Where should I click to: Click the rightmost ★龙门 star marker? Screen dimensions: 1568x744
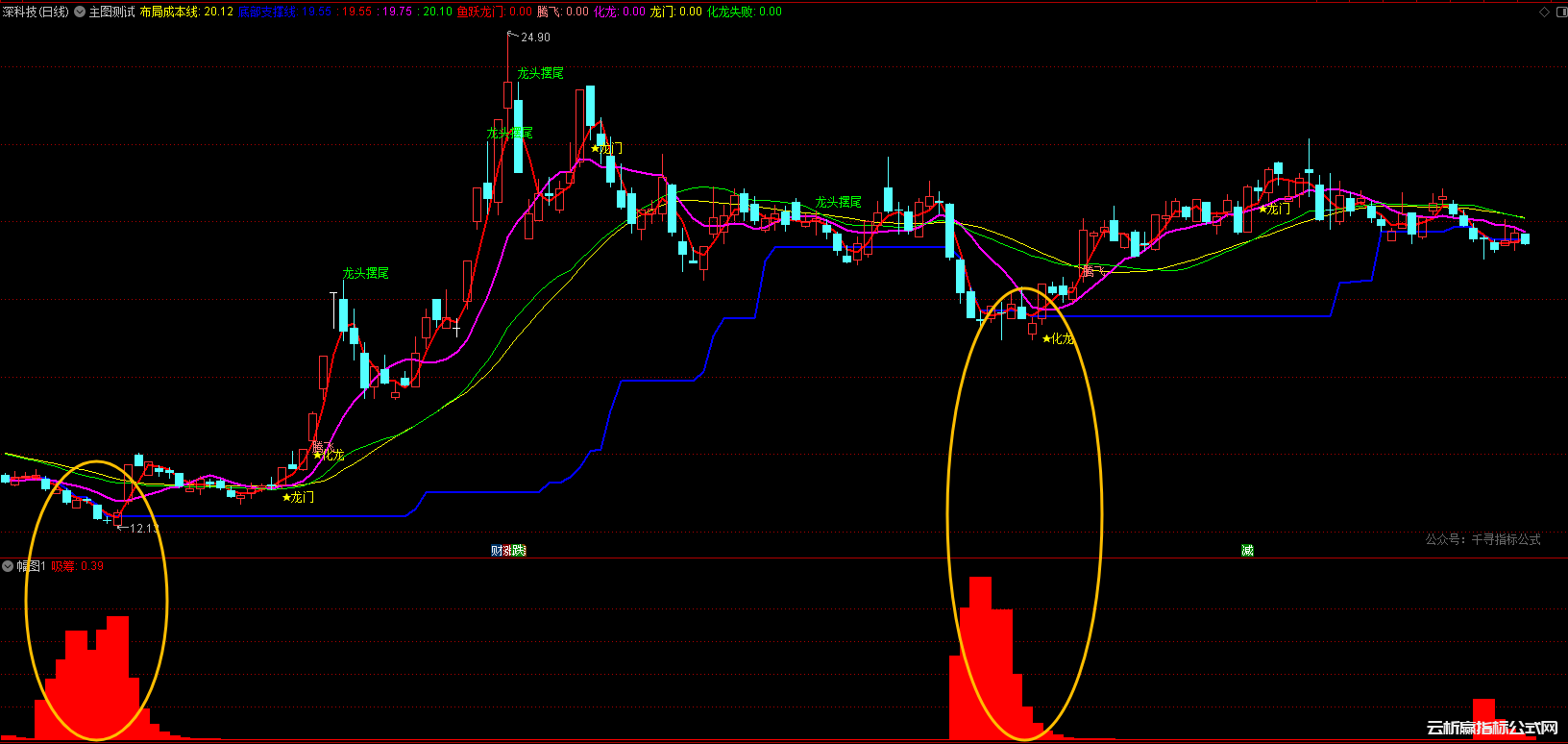(x=1274, y=209)
